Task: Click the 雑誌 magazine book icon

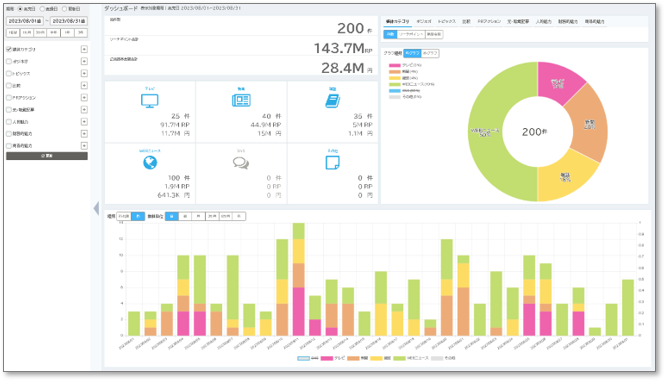Action: coord(332,101)
